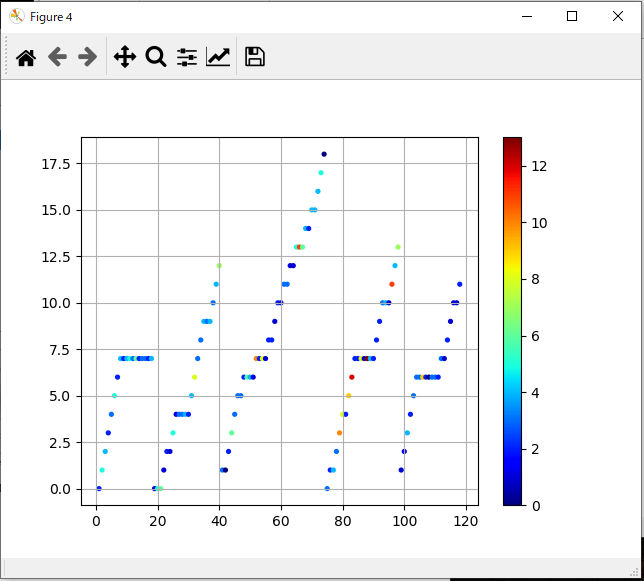Click the x-axis label 80
The image size is (644, 581).
click(343, 521)
